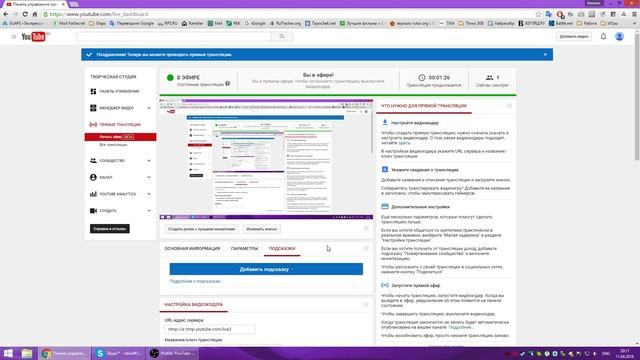
Task: Click the Изменить значок button
Action: coord(261,229)
